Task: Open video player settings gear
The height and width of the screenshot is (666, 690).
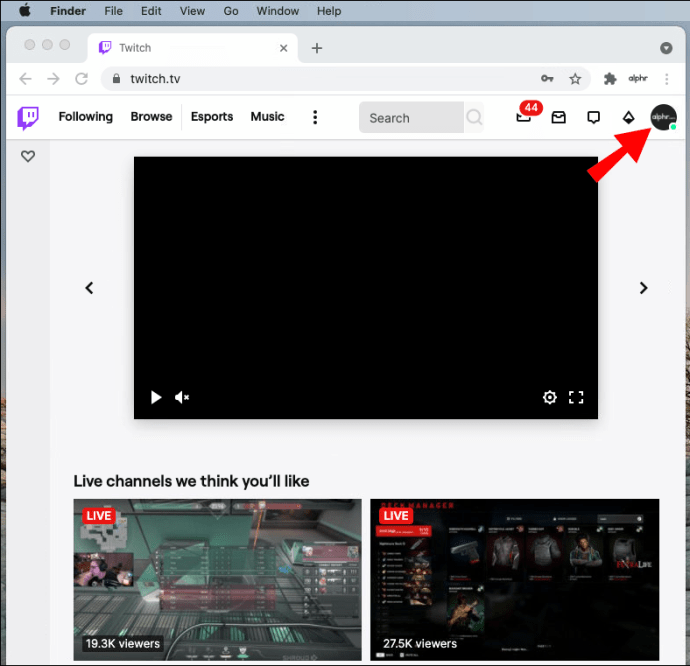Action: 549,397
